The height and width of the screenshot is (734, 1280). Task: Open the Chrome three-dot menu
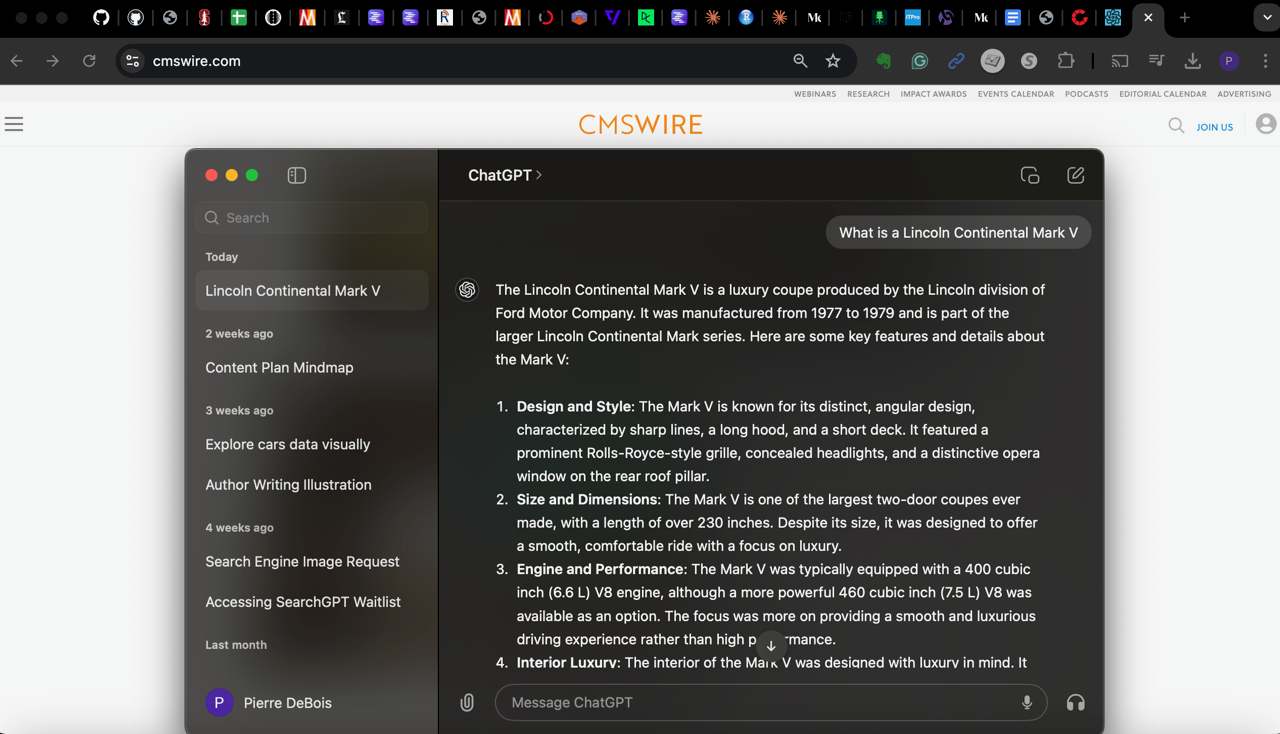(1266, 61)
